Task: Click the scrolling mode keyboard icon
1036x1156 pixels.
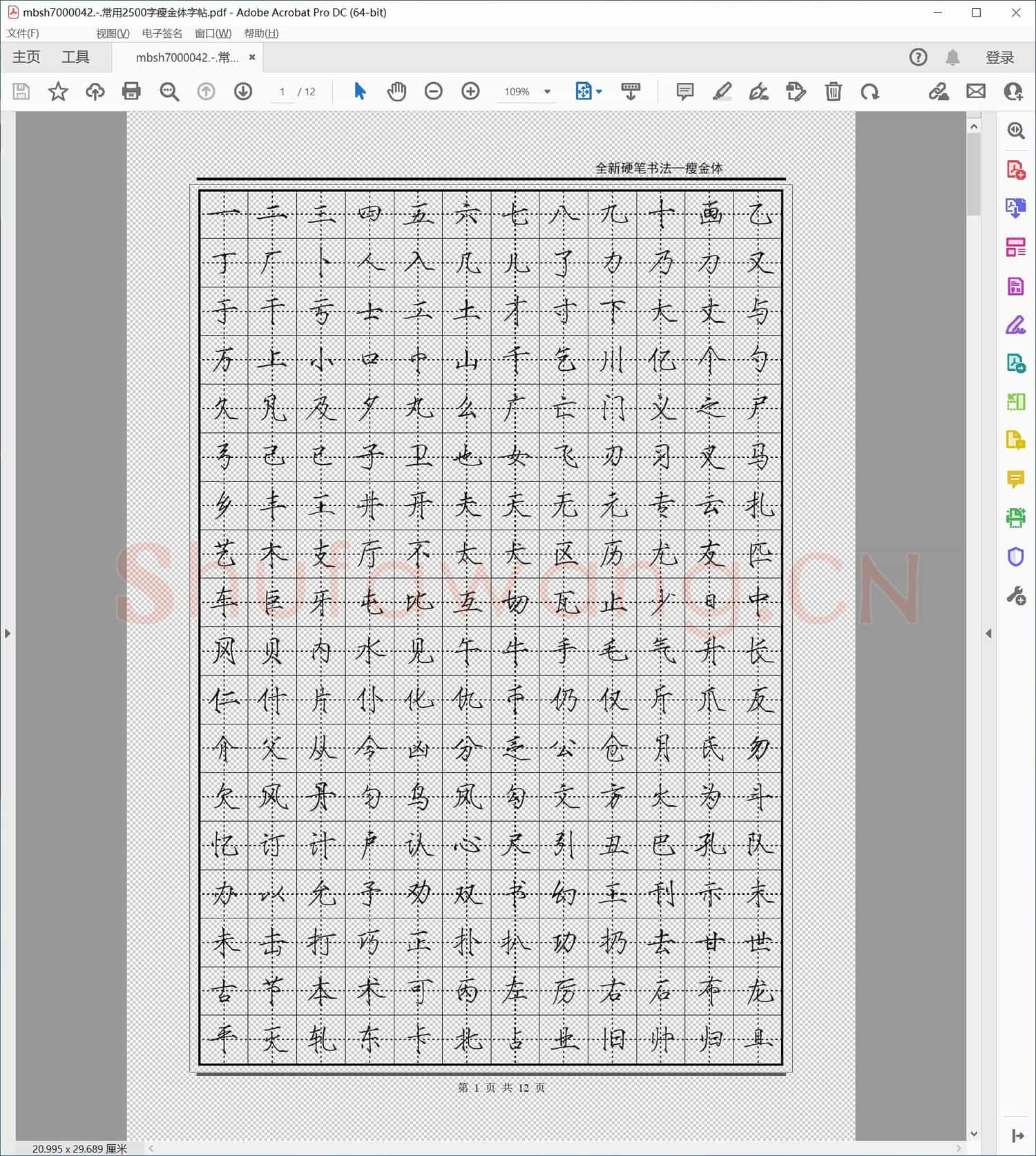Action: [x=631, y=91]
